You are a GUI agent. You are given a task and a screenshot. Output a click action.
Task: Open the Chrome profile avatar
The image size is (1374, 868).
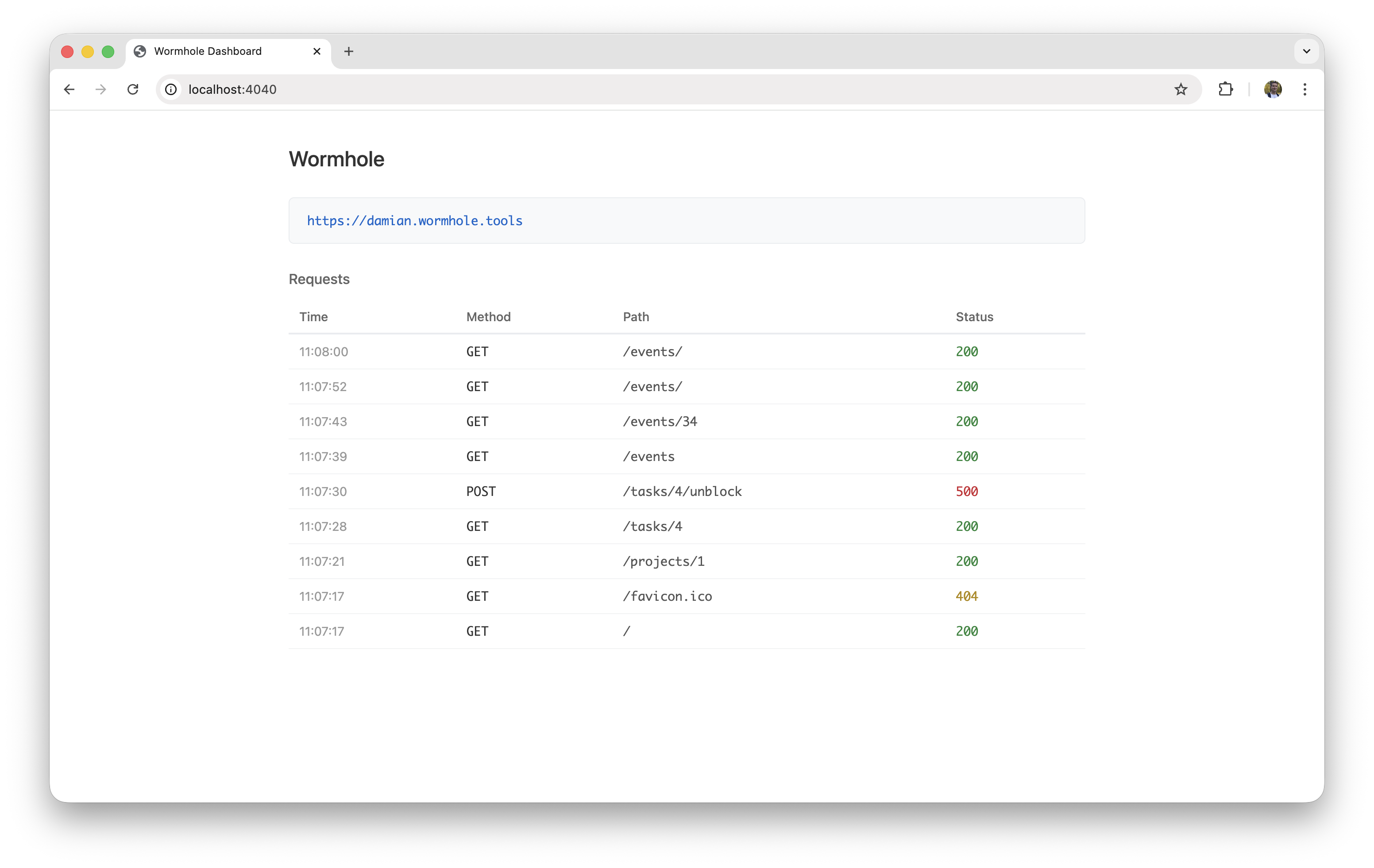click(1273, 89)
